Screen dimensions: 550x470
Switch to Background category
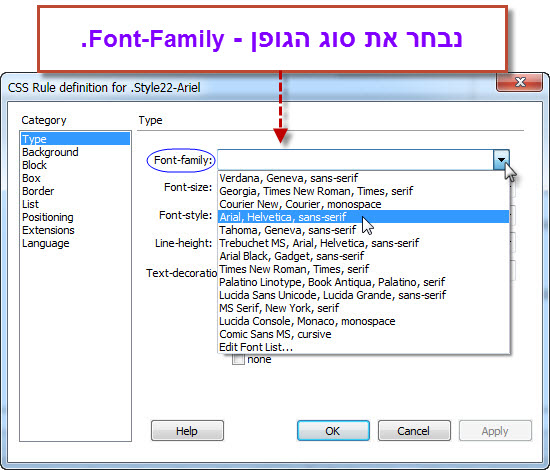pos(75,152)
